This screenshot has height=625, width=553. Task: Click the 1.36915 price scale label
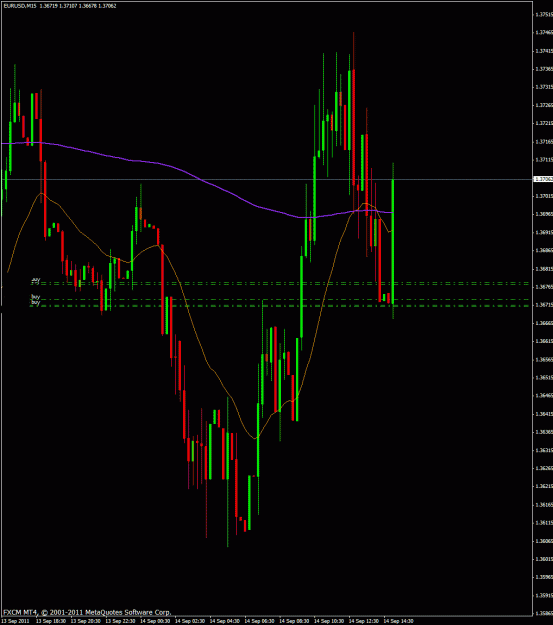544,232
